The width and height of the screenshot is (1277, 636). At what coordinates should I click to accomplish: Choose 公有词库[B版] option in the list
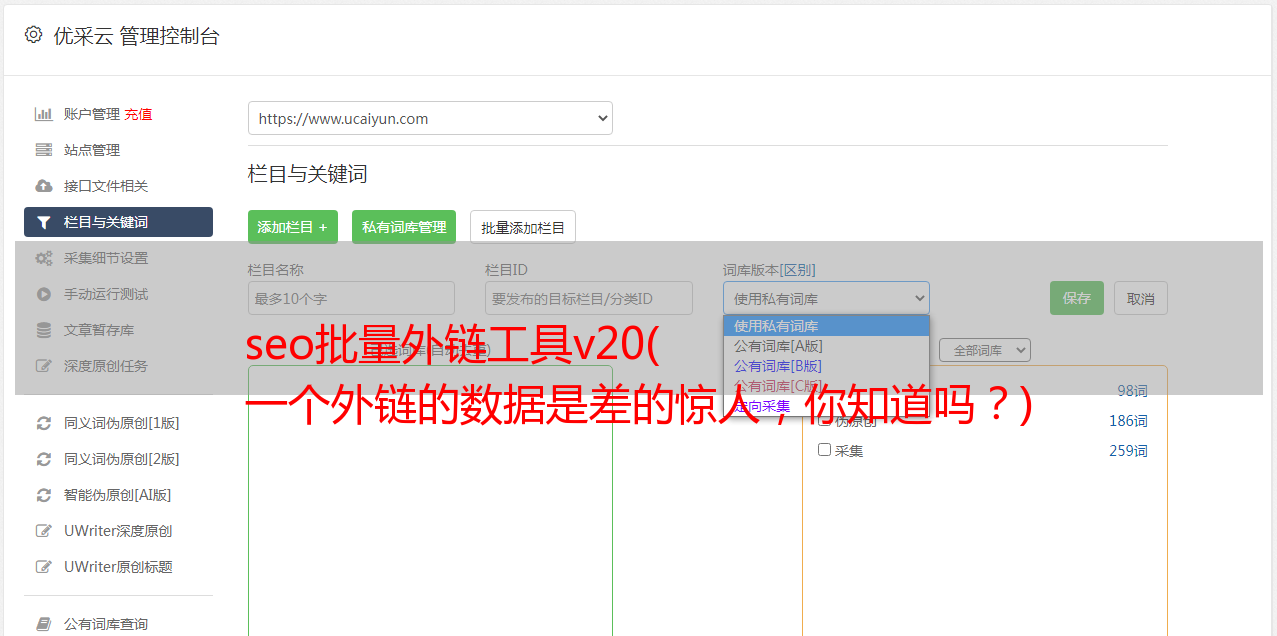pos(826,366)
